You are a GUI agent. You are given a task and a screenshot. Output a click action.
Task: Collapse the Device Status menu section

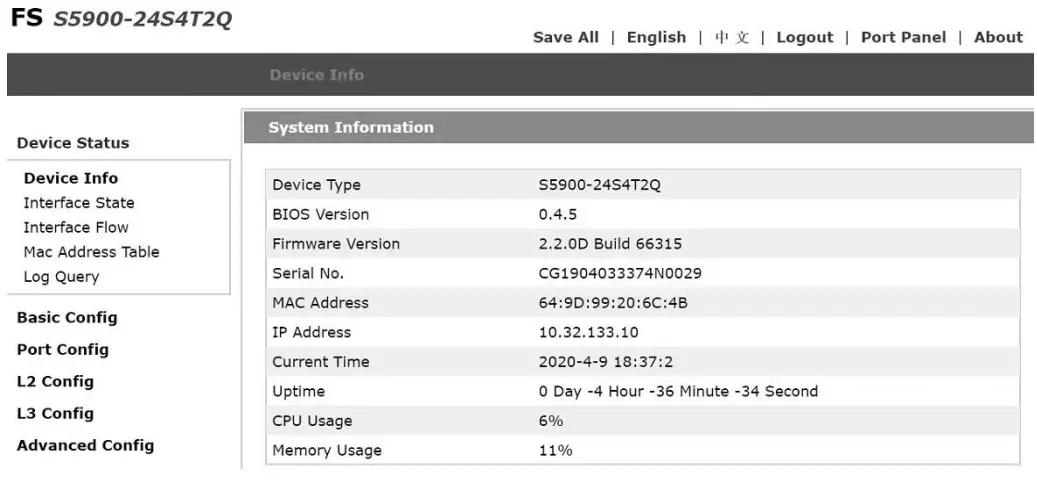[73, 143]
